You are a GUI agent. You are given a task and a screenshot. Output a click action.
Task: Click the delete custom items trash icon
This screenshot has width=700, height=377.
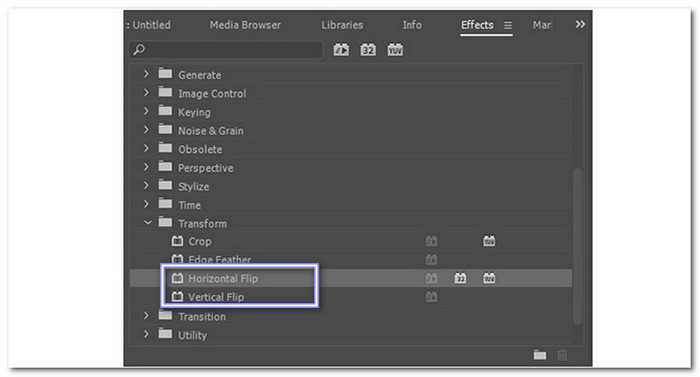click(x=562, y=355)
